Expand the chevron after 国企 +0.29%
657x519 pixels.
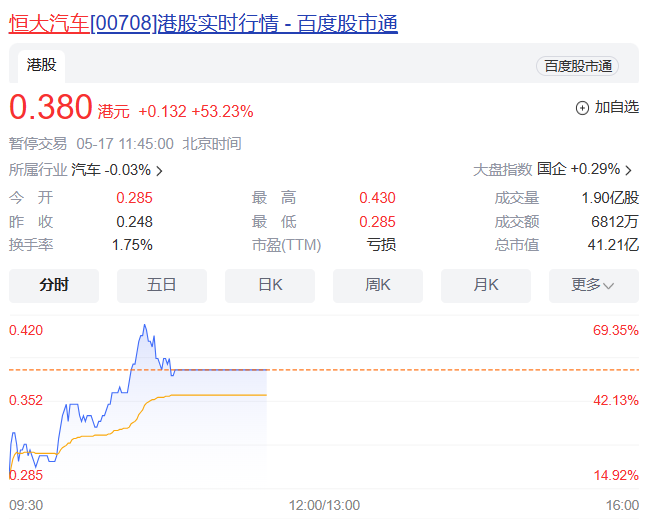click(x=628, y=170)
